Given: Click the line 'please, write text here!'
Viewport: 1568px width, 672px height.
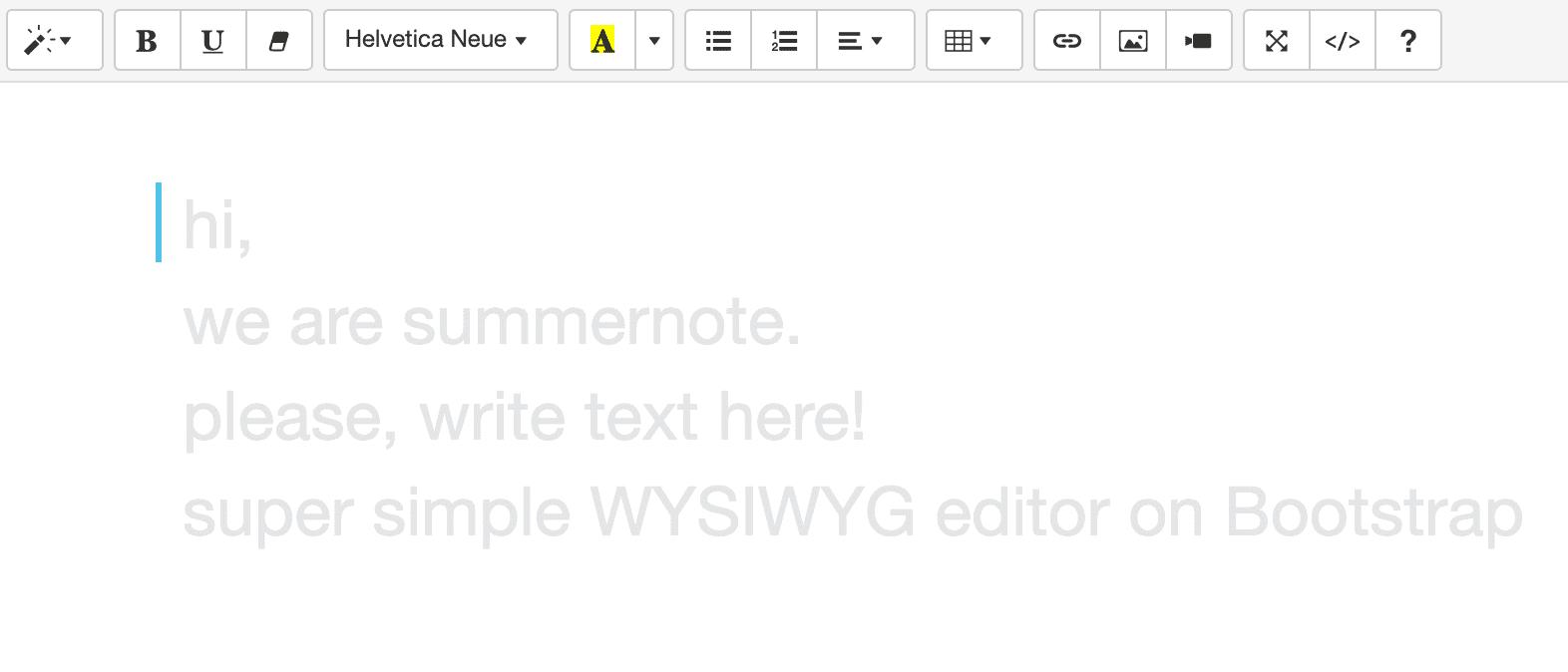Looking at the screenshot, I should click(x=525, y=418).
